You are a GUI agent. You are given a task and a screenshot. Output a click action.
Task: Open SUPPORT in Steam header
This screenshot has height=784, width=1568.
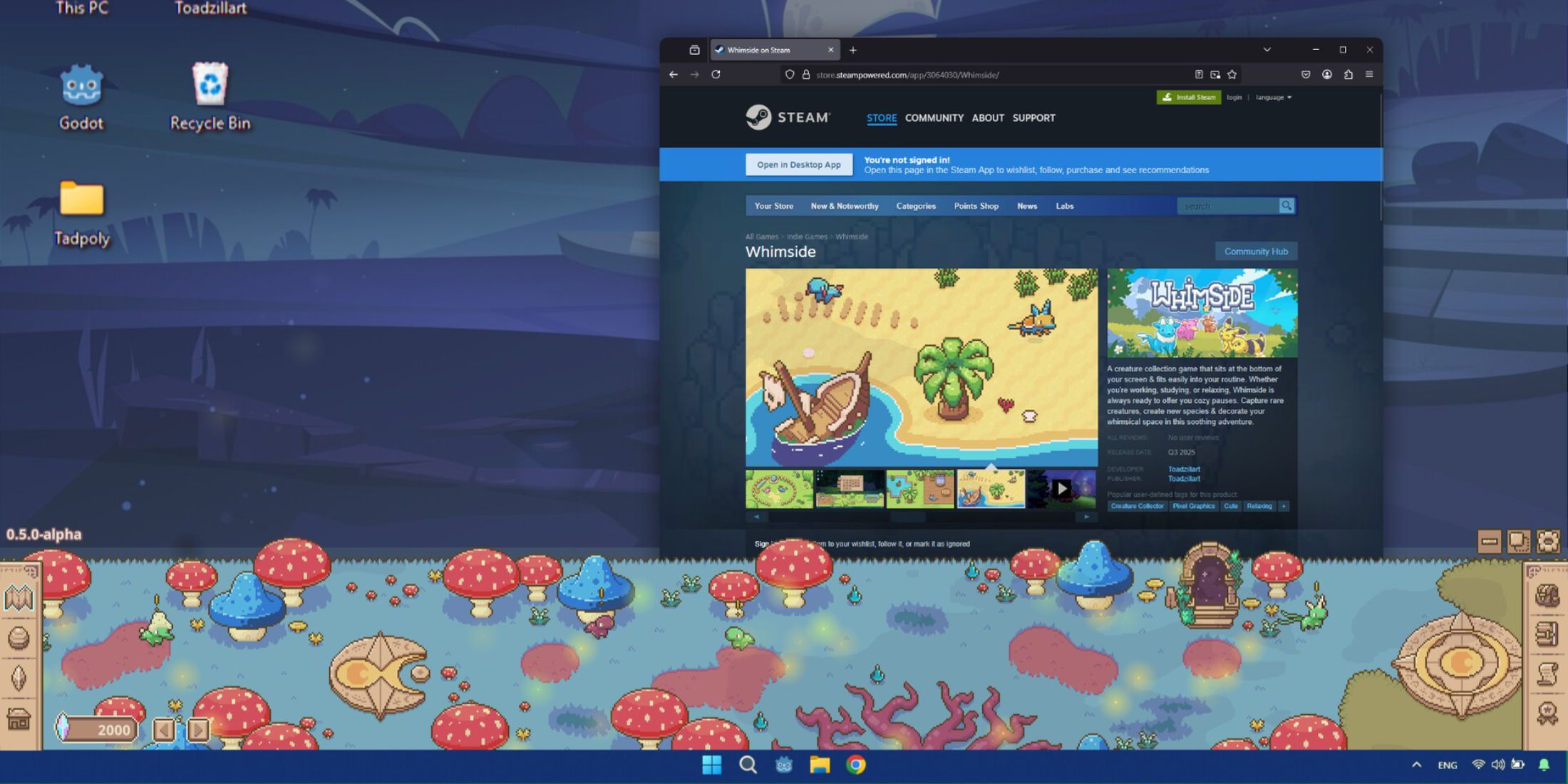(1033, 118)
